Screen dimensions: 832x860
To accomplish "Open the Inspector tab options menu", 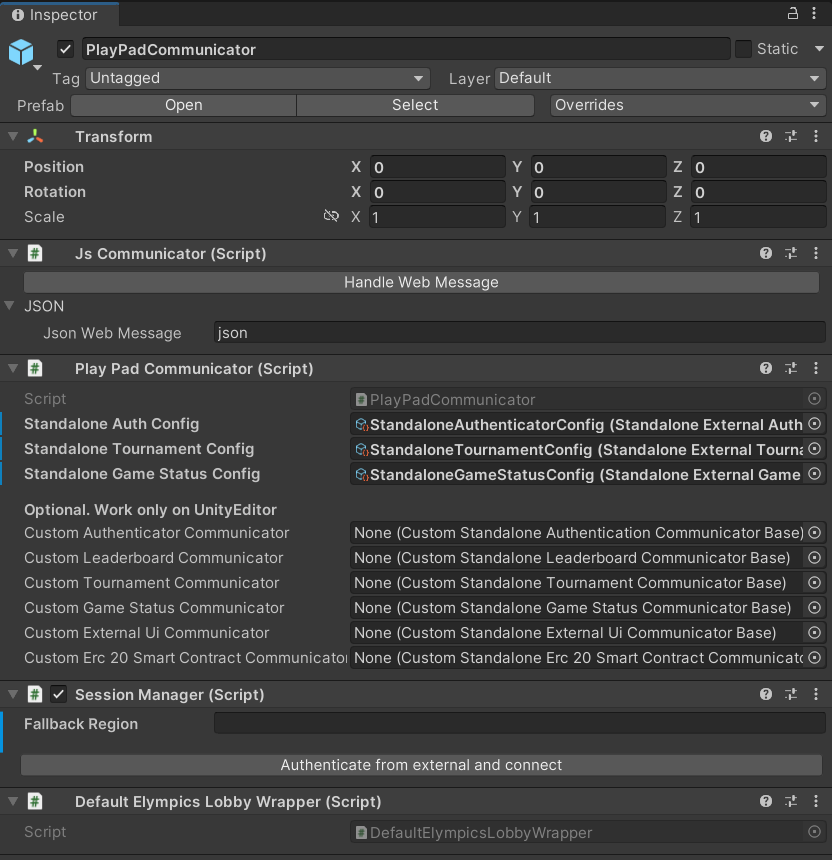I will 814,13.
